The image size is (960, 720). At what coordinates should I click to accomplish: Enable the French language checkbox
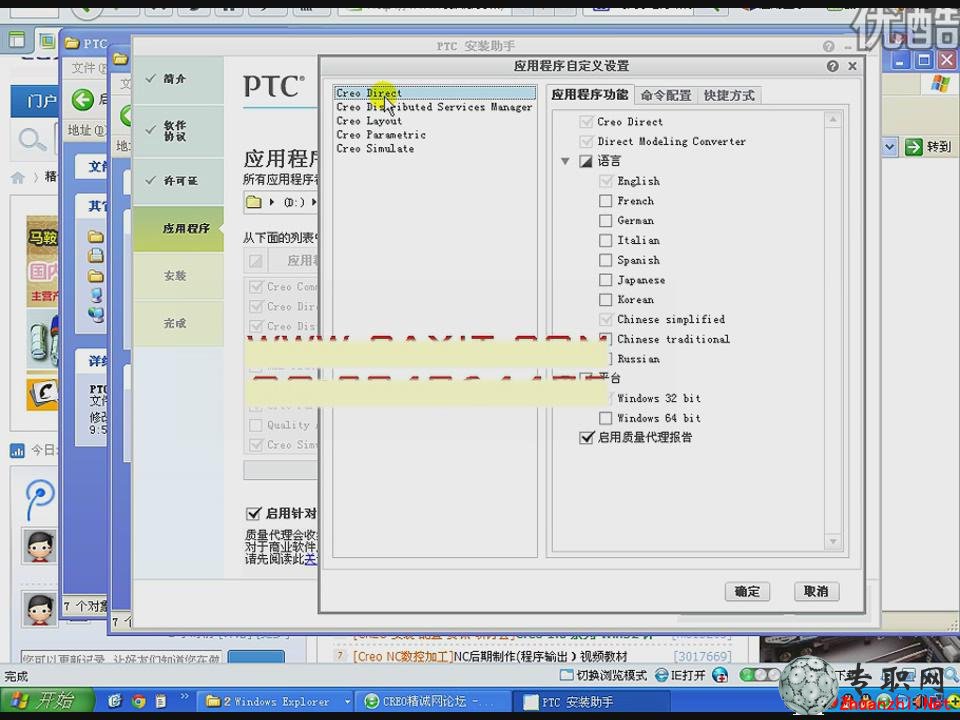click(x=606, y=201)
